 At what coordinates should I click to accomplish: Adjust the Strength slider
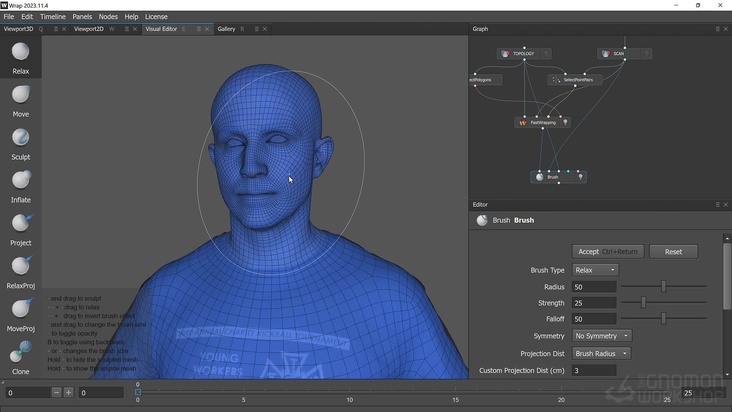[x=643, y=303]
